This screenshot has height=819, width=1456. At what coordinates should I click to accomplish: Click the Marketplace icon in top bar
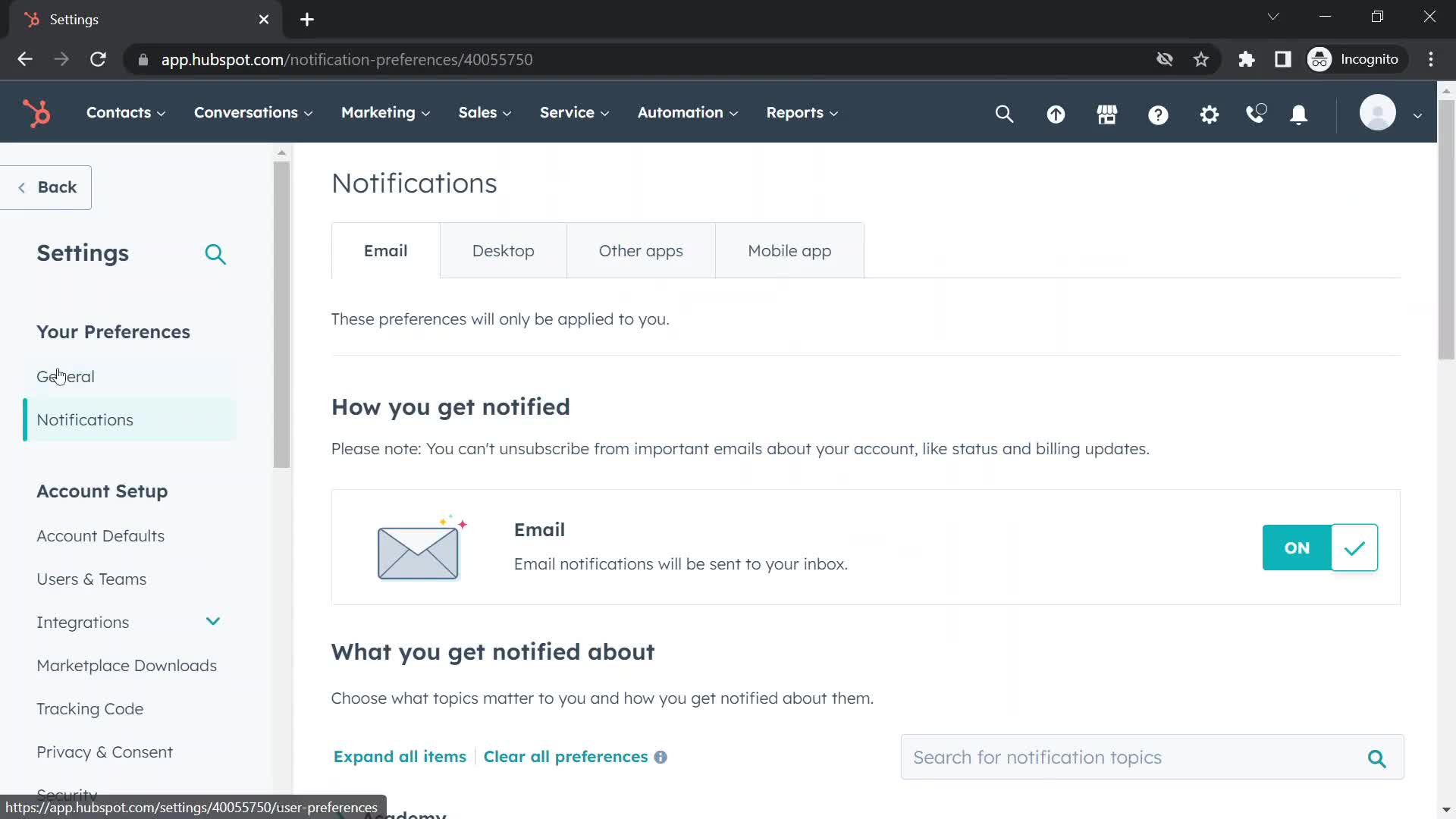tap(1107, 113)
